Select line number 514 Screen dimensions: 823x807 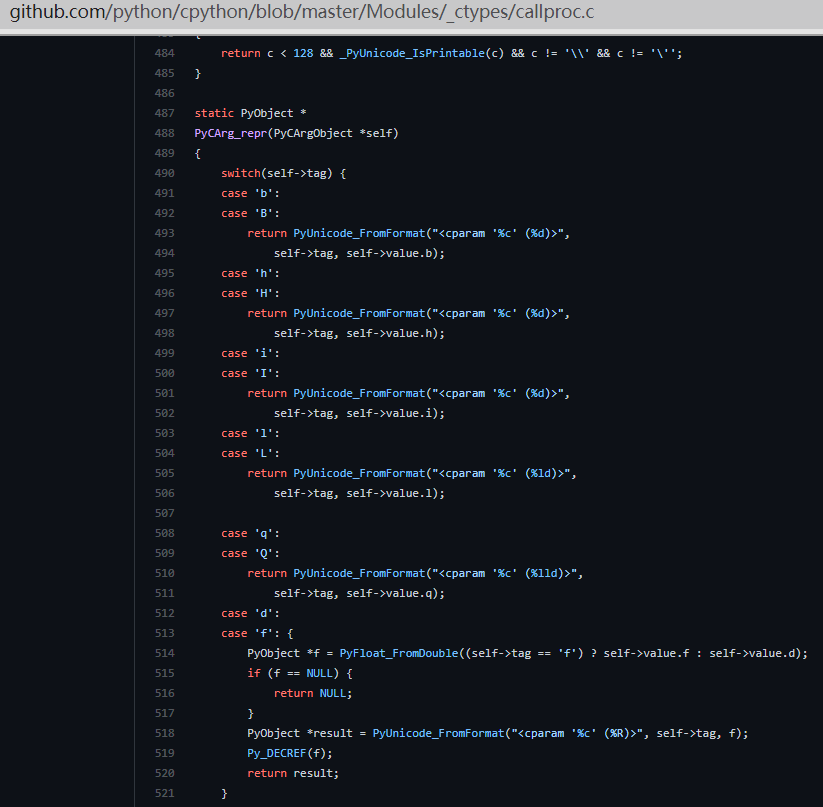pyautogui.click(x=164, y=653)
